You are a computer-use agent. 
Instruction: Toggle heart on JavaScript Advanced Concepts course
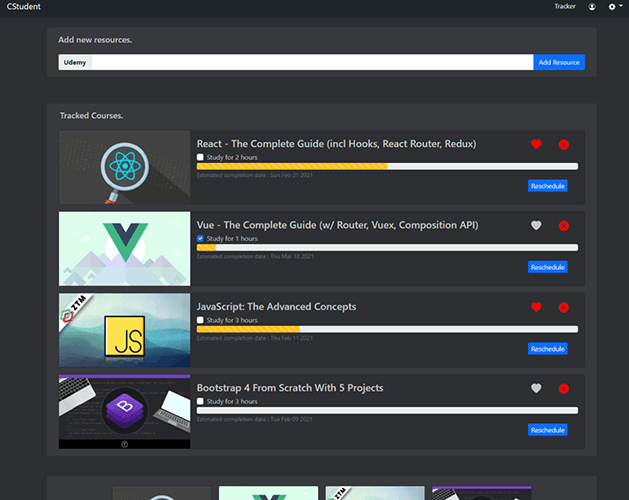click(x=536, y=307)
